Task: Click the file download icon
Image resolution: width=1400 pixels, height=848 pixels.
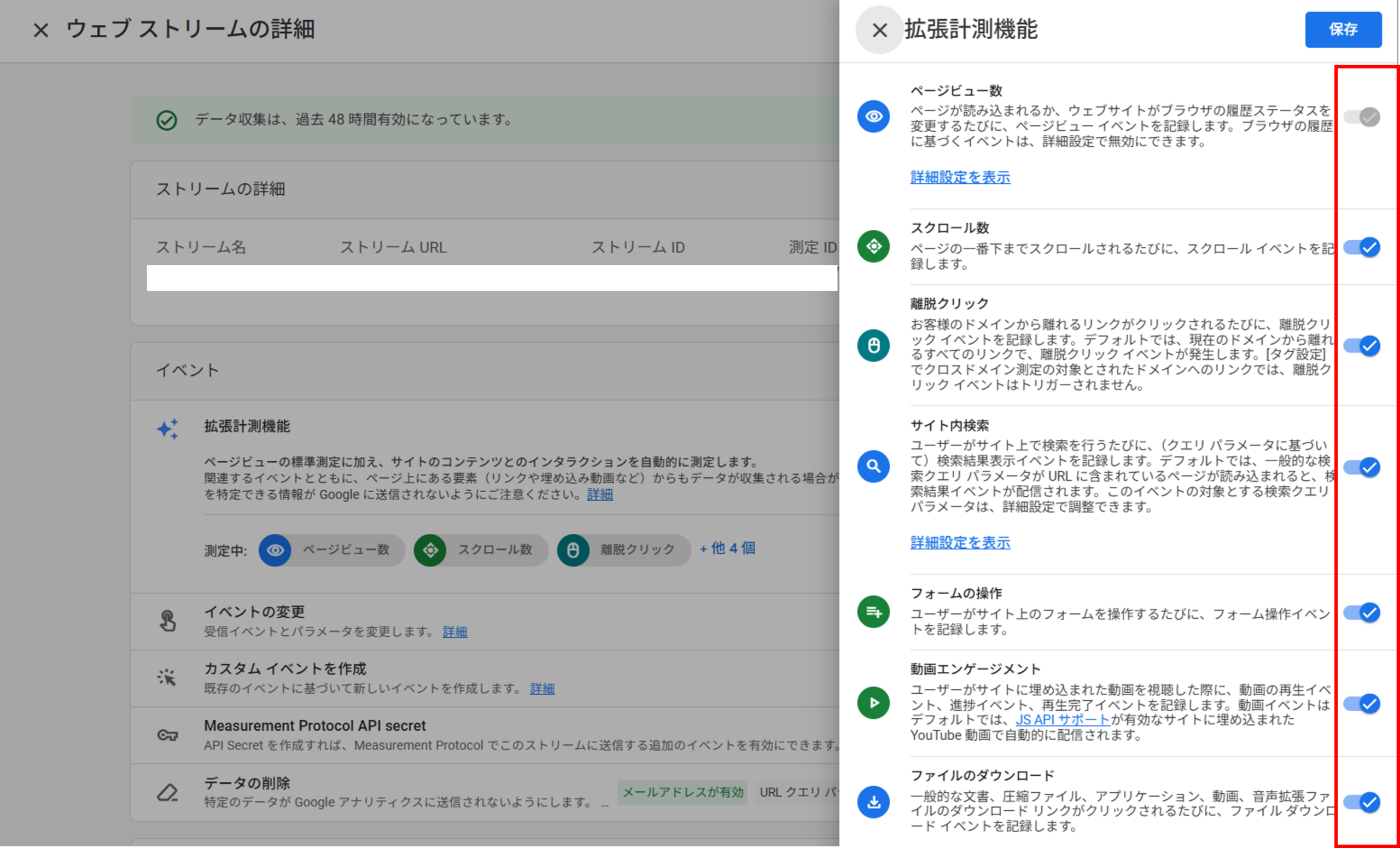Action: [873, 801]
